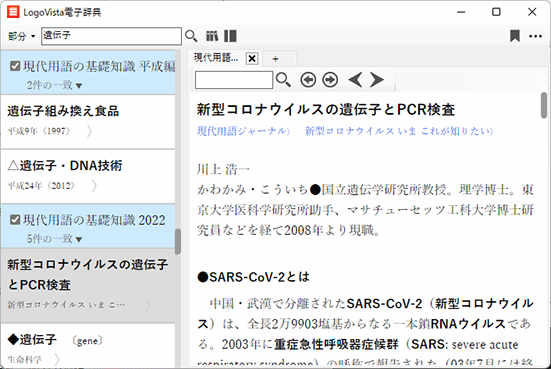Show previous entry with left chevron

pyautogui.click(x=355, y=80)
